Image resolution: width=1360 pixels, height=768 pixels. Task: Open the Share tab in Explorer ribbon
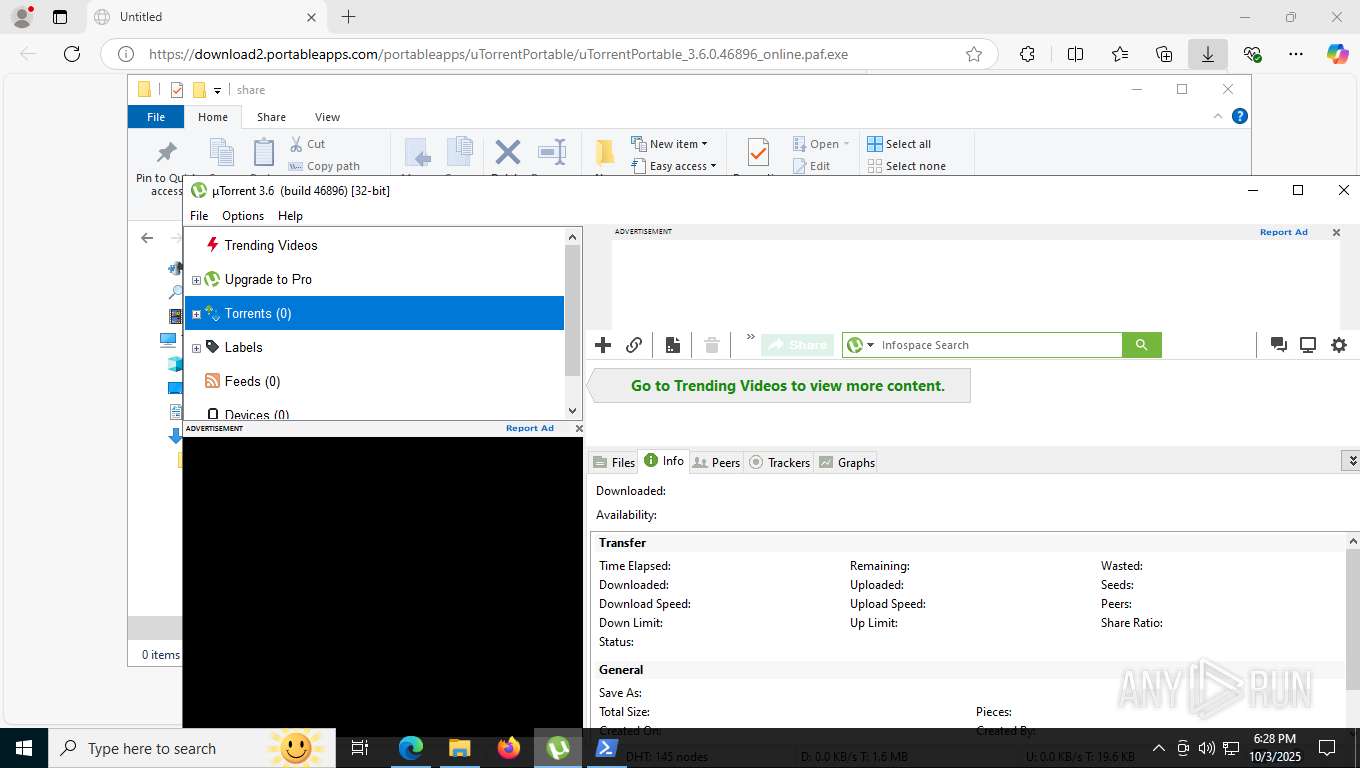[x=271, y=117]
